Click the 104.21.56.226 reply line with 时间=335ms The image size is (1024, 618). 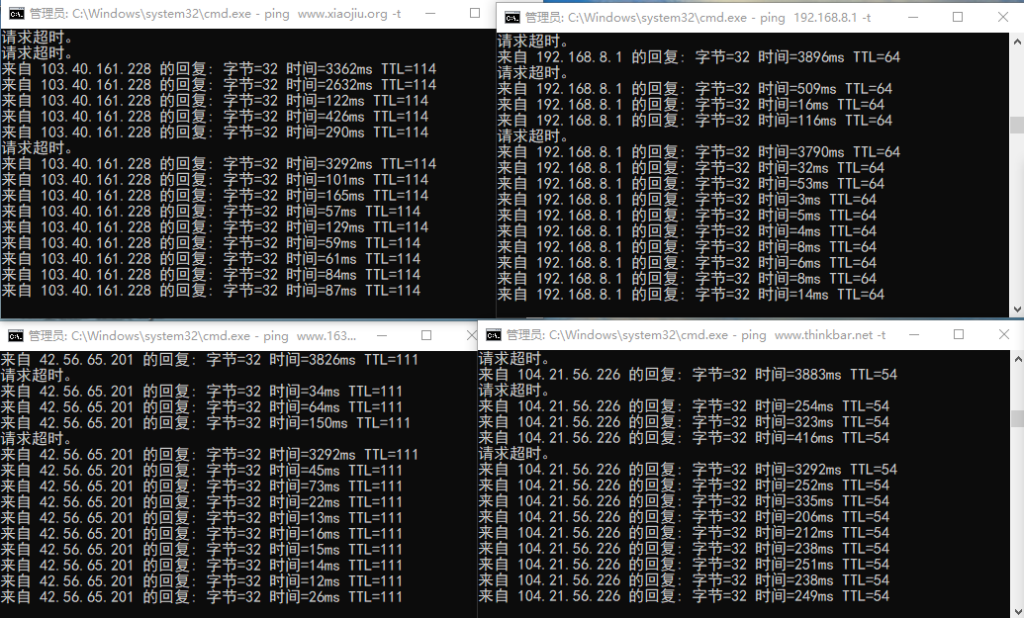tap(684, 501)
